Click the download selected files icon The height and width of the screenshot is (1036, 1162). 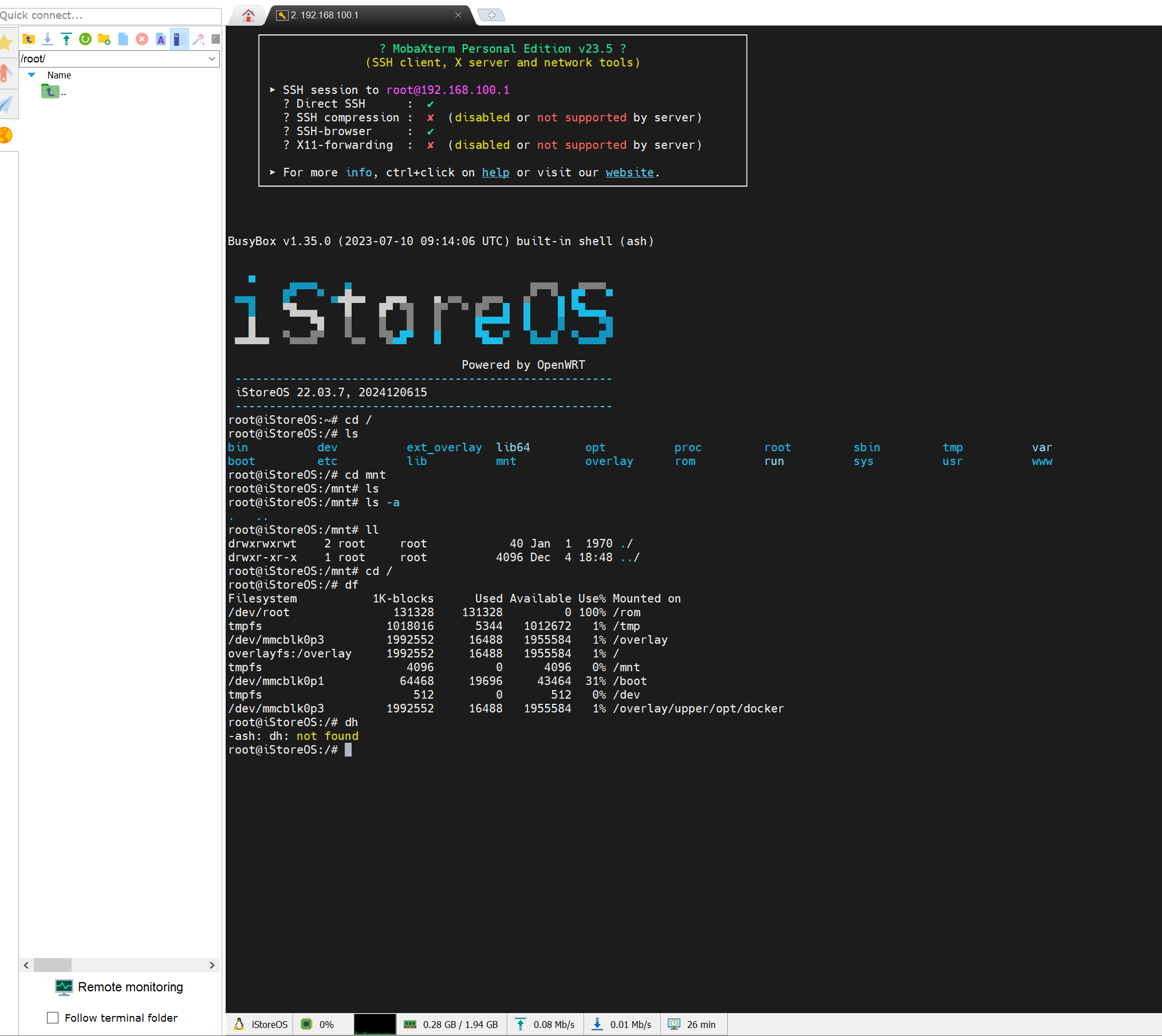click(x=48, y=39)
